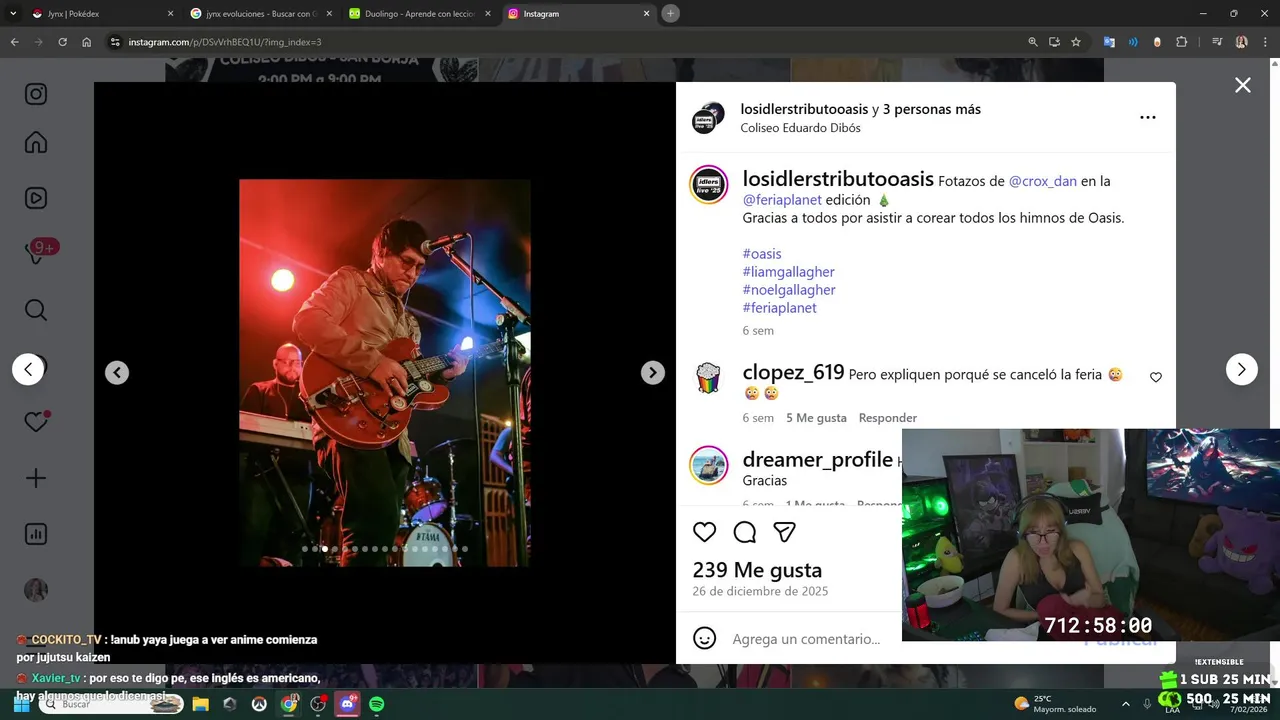Open Discord from the taskbar
This screenshot has width=1280, height=720.
pos(347,704)
